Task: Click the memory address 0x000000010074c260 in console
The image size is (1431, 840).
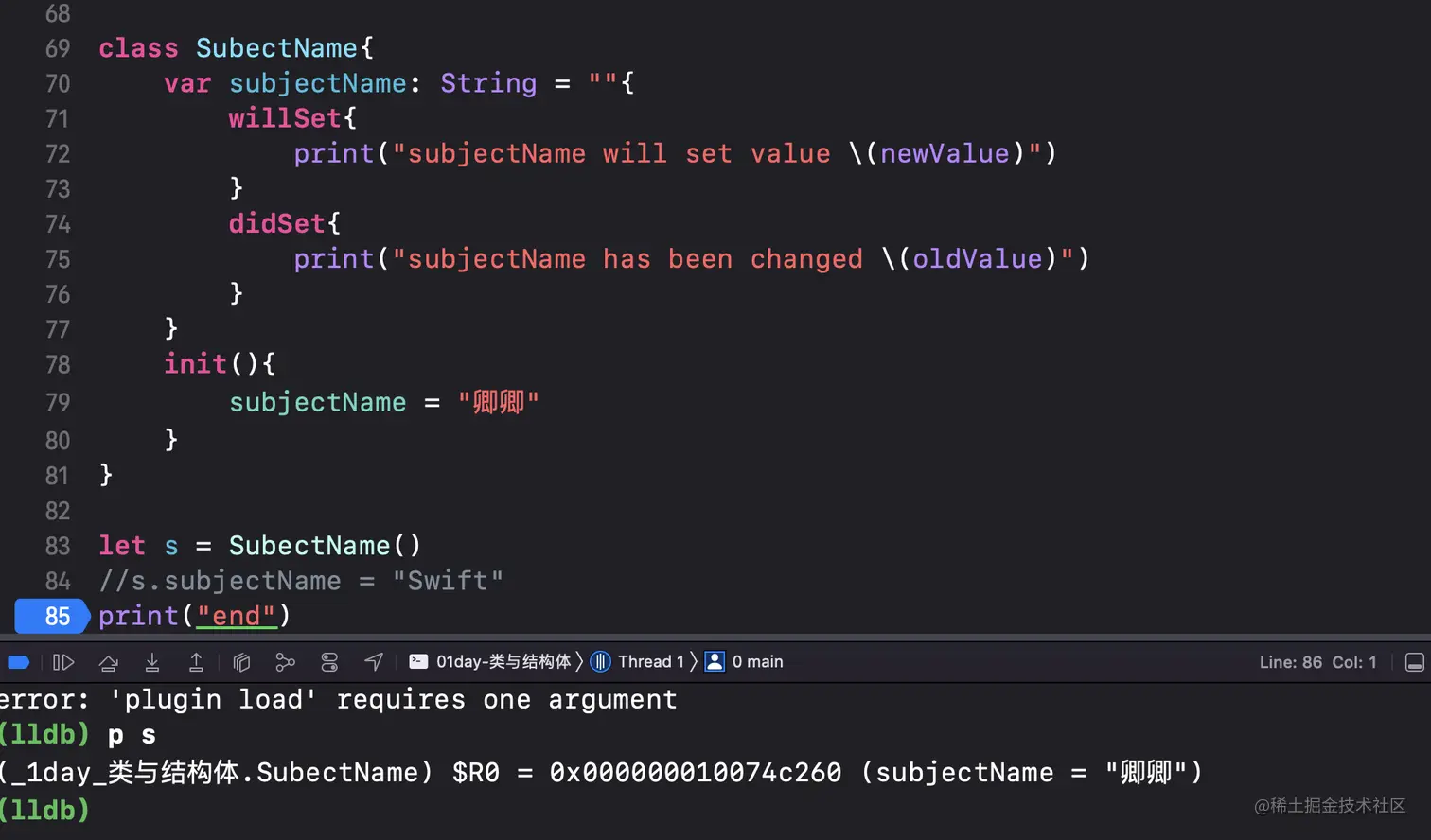Action: (696, 773)
